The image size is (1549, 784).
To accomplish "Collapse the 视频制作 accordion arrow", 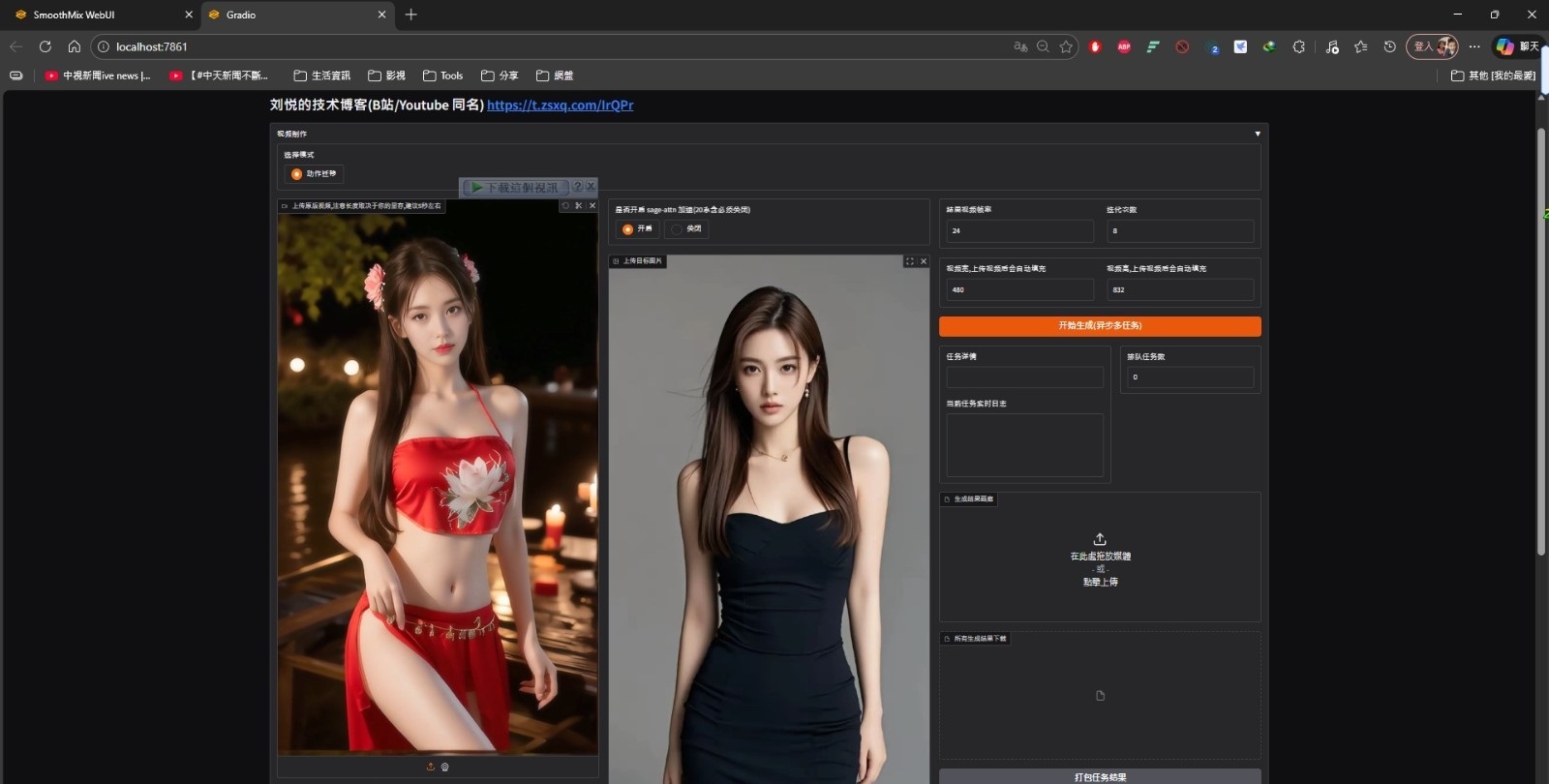I will pyautogui.click(x=1258, y=134).
